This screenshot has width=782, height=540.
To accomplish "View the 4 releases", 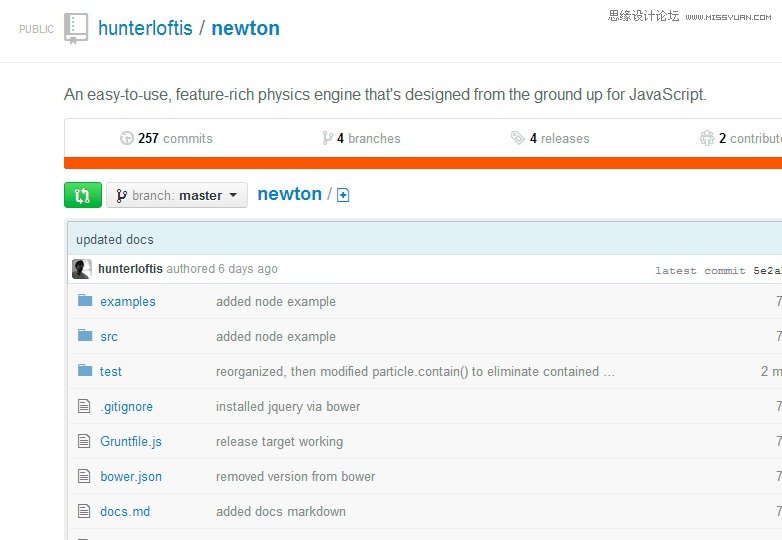I will click(560, 138).
